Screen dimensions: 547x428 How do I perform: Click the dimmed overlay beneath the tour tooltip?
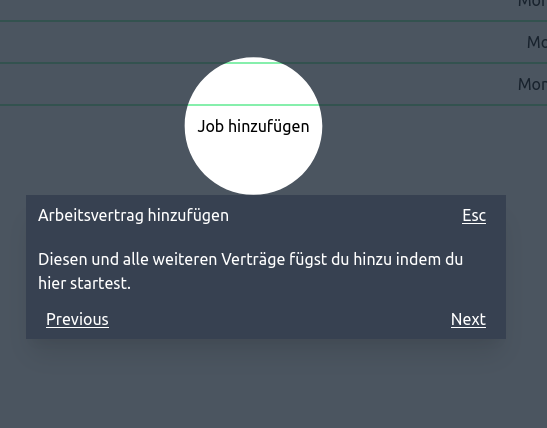265,384
